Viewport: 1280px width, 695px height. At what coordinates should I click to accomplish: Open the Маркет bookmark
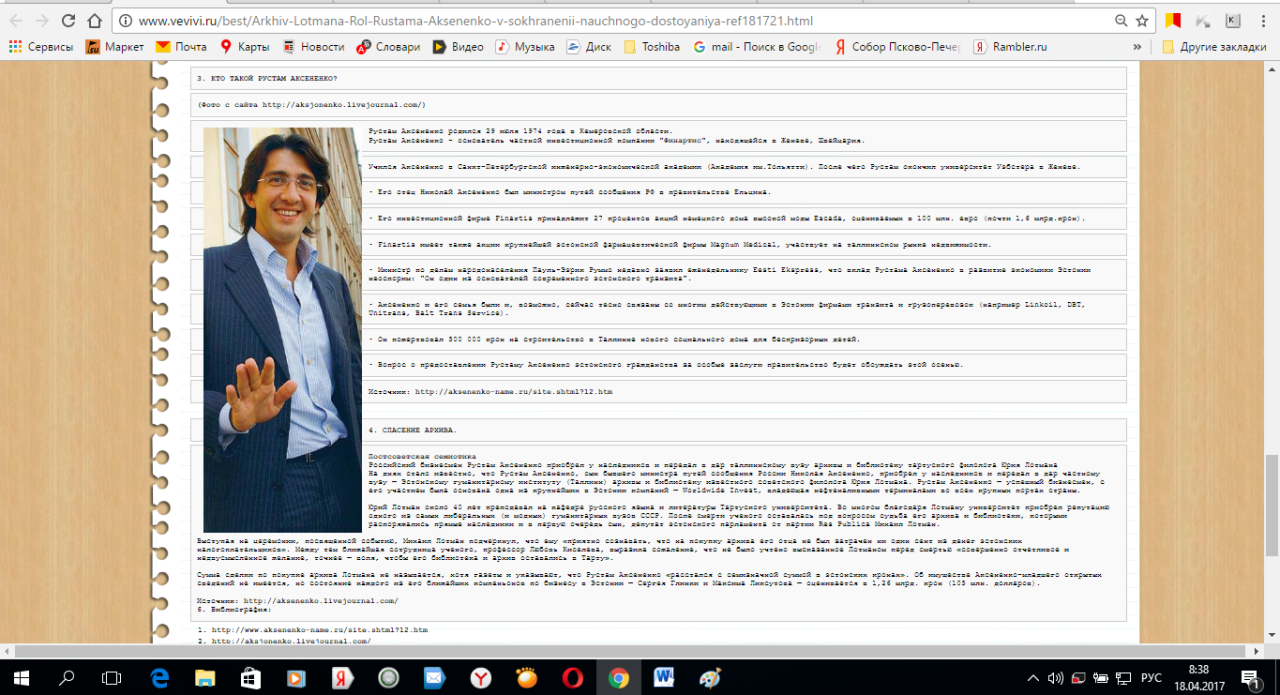click(x=115, y=46)
